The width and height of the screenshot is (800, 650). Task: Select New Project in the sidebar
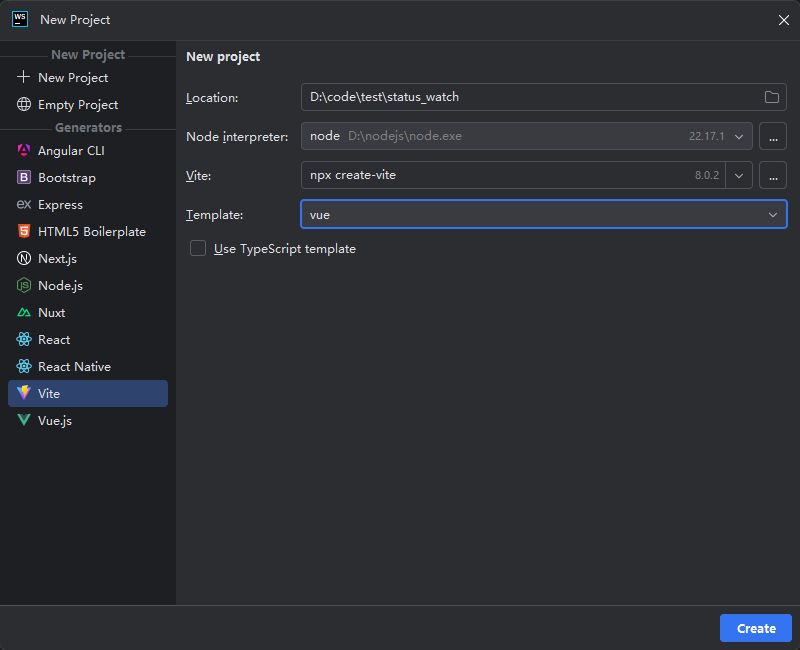point(88,78)
